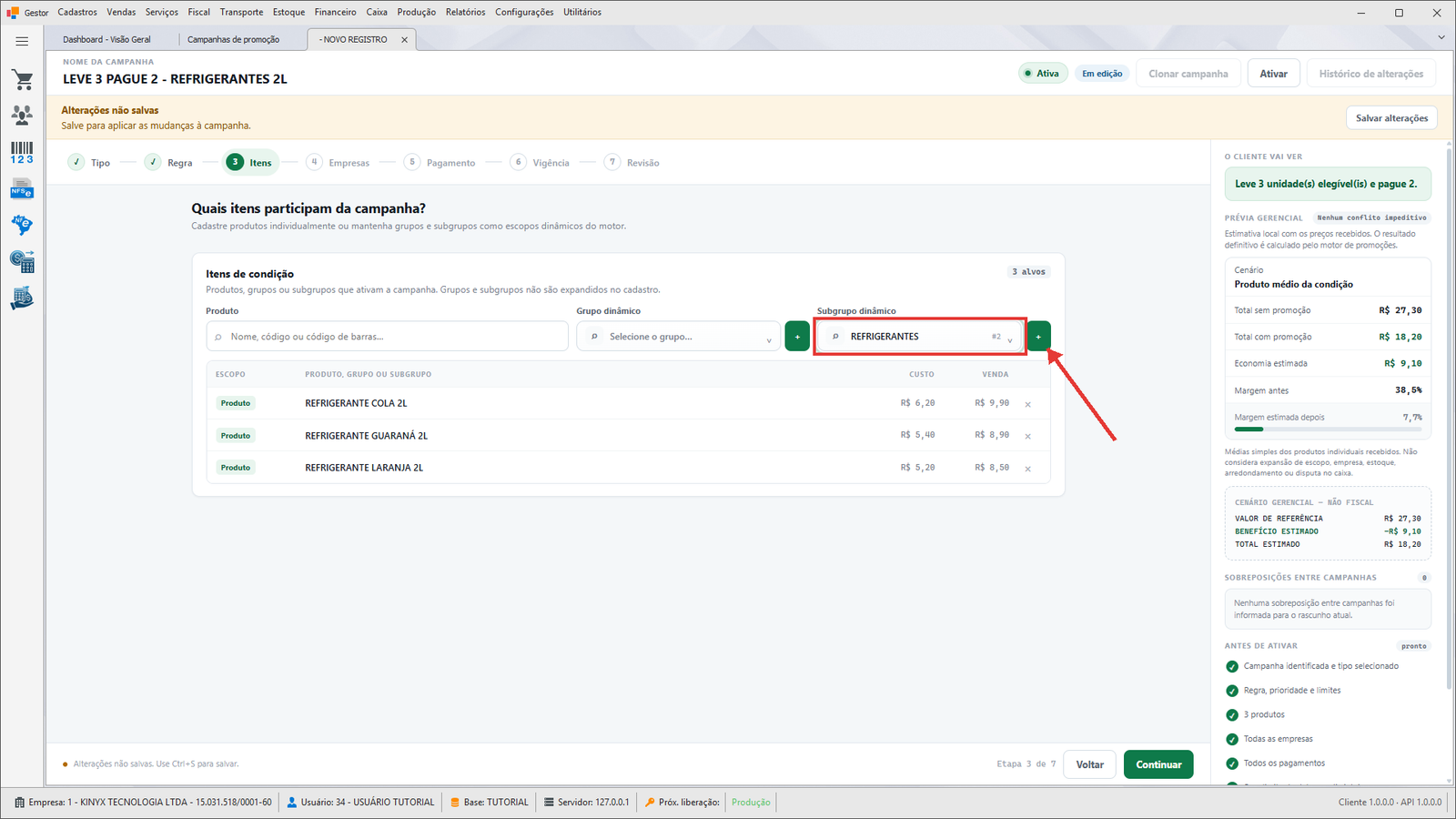Add selected dynamic group with plus button
Viewport: 1456px width, 819px height.
(x=797, y=337)
